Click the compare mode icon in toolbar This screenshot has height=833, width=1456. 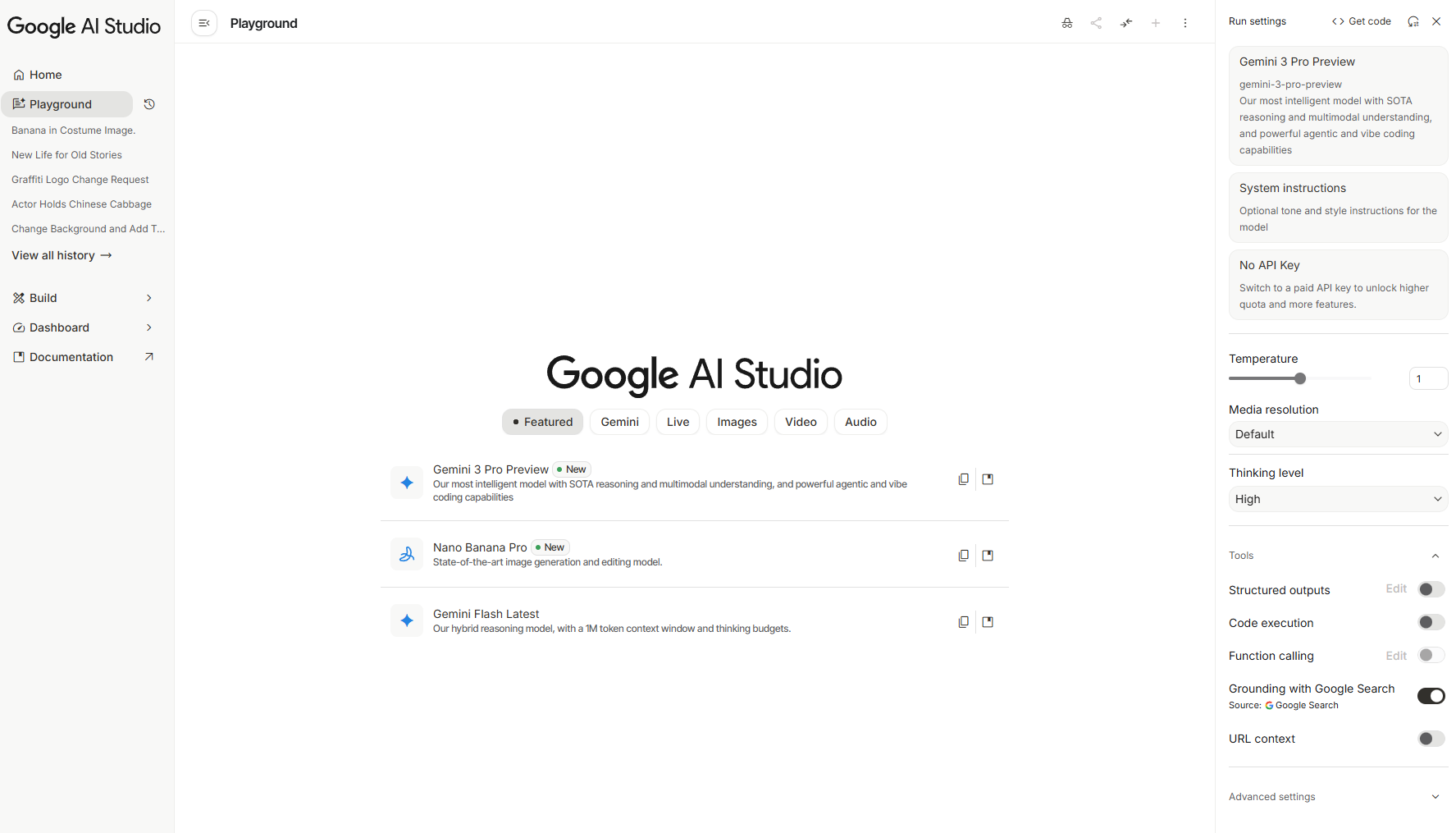tap(1126, 23)
